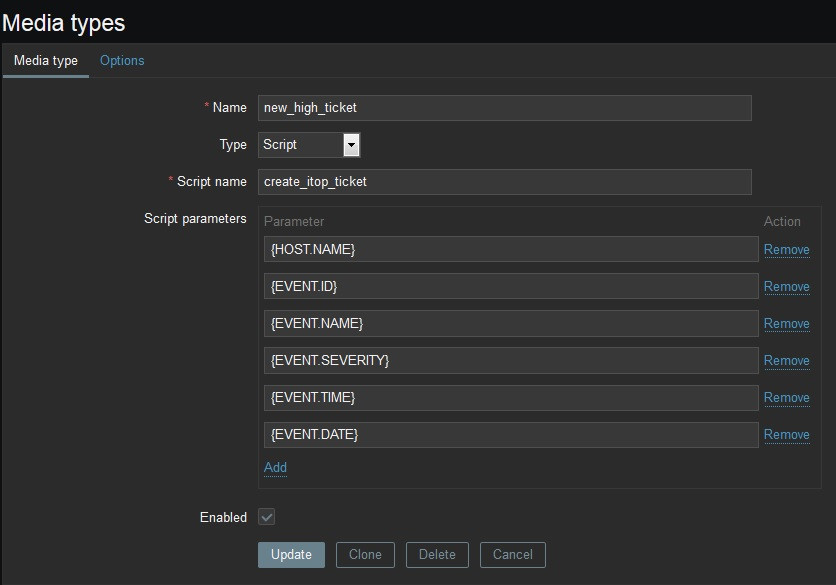836x585 pixels.
Task: Edit the {EVENT.TIME} parameter field
Action: (x=511, y=398)
